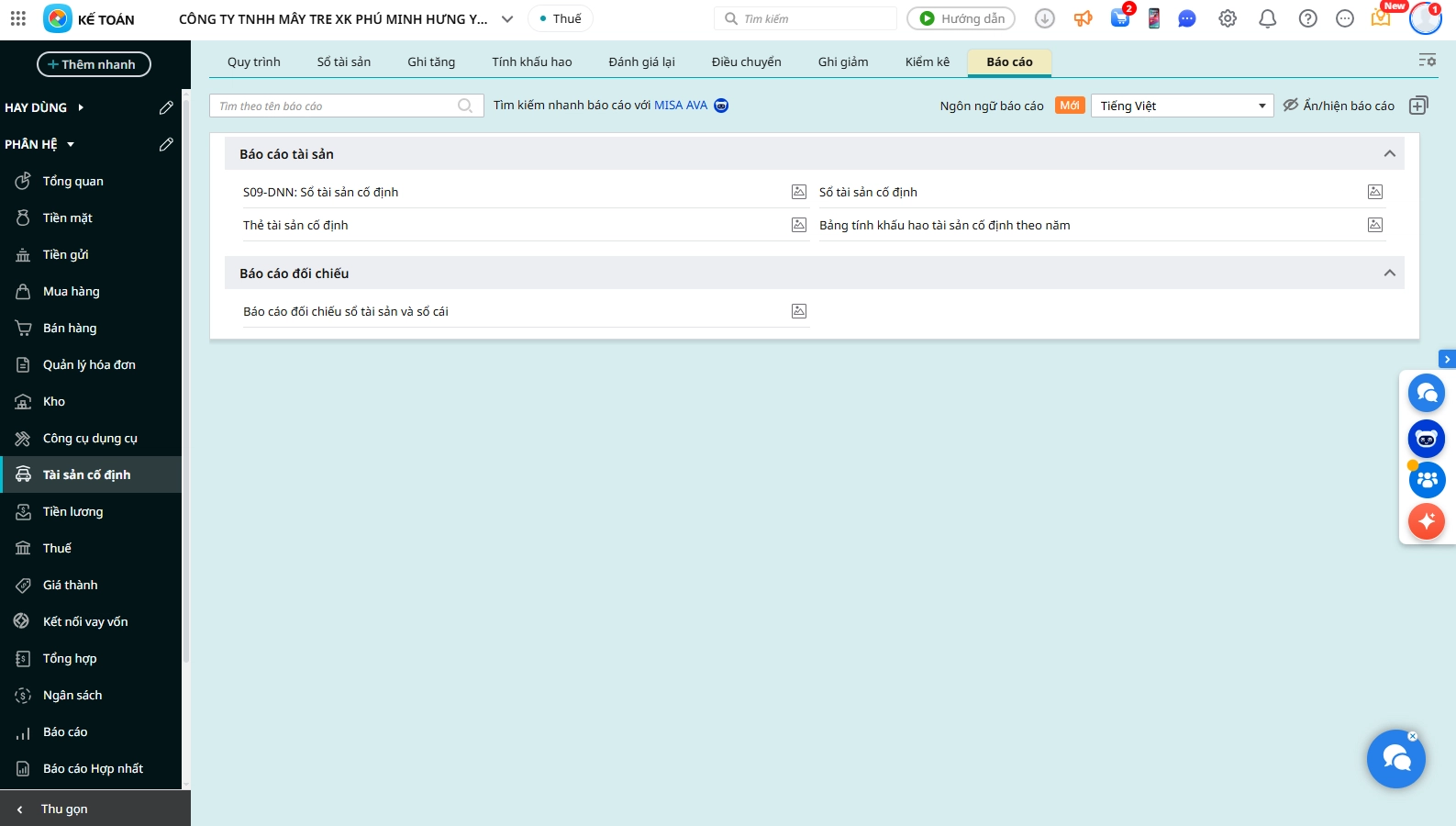The height and width of the screenshot is (826, 1456).
Task: Open the S09-DNN: Sổ tài sản cố định report
Action: tap(320, 192)
